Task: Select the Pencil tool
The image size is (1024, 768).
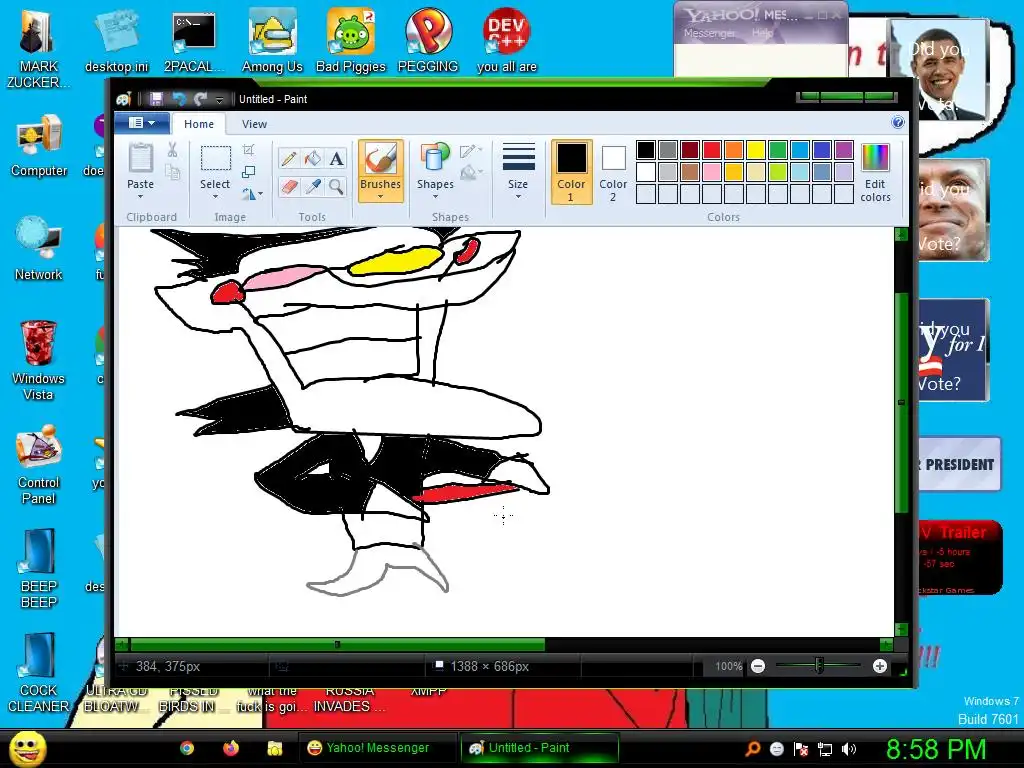Action: [x=289, y=159]
